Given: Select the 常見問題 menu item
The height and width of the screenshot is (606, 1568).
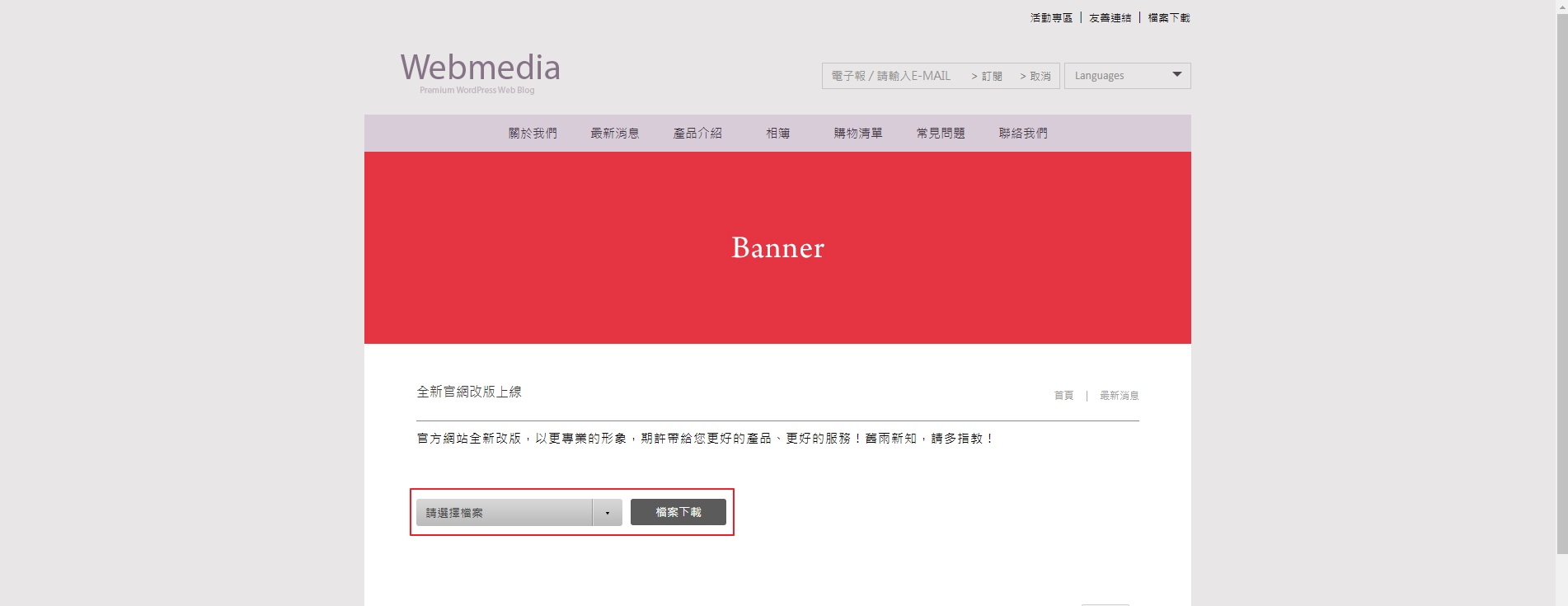Looking at the screenshot, I should tap(941, 134).
